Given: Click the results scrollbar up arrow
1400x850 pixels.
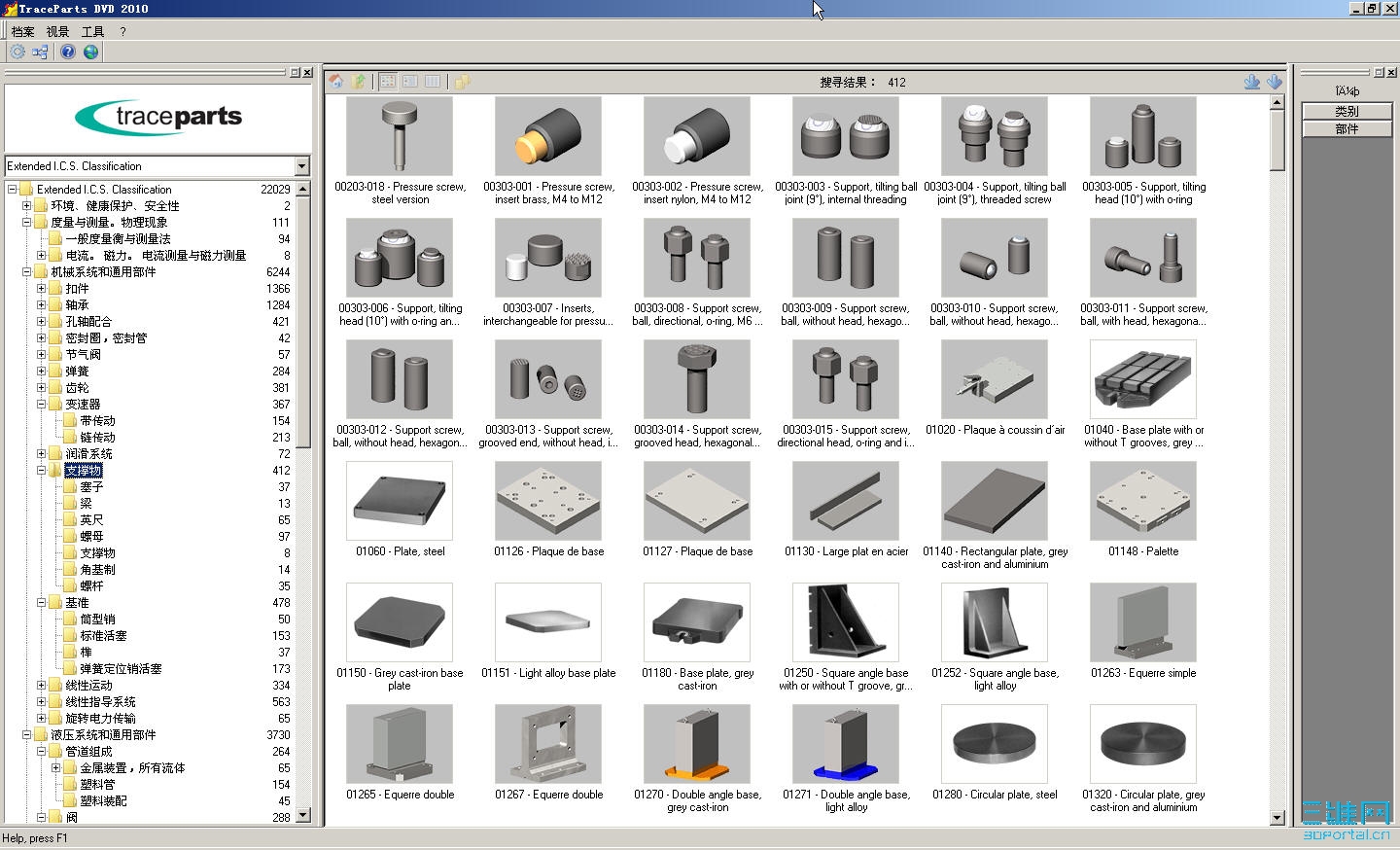Looking at the screenshot, I should coord(1277,103).
